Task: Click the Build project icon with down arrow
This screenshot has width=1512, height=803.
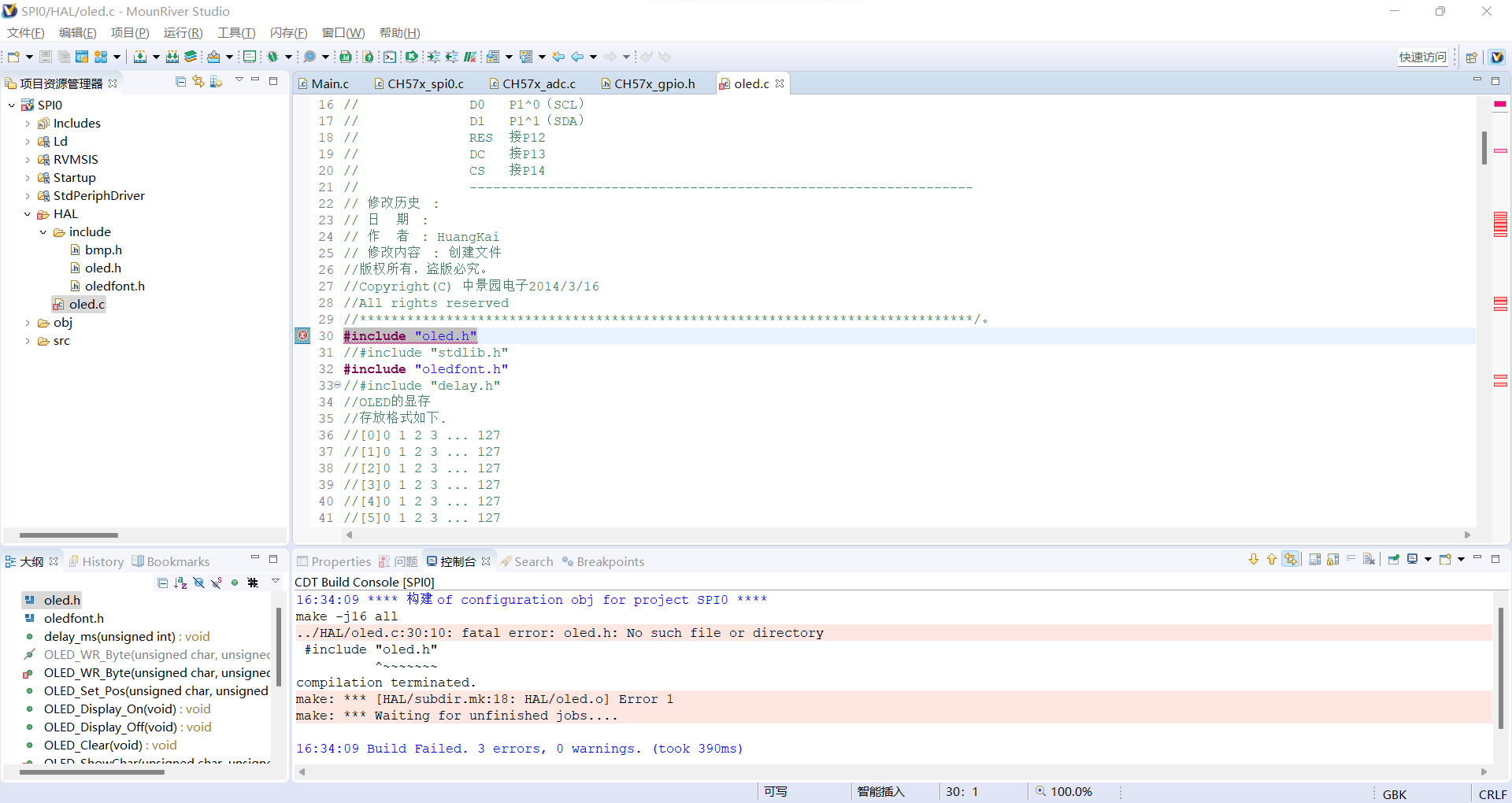Action: coord(140,57)
